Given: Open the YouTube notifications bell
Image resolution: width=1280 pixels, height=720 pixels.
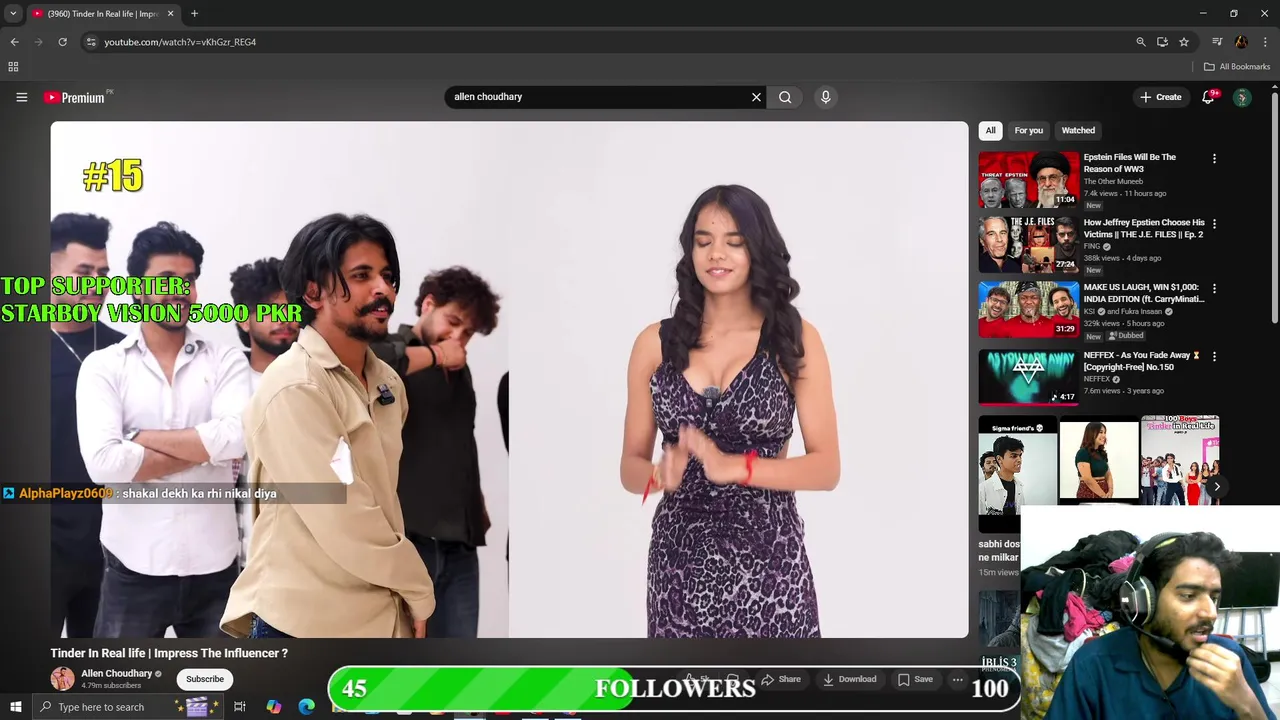Looking at the screenshot, I should point(1209,97).
